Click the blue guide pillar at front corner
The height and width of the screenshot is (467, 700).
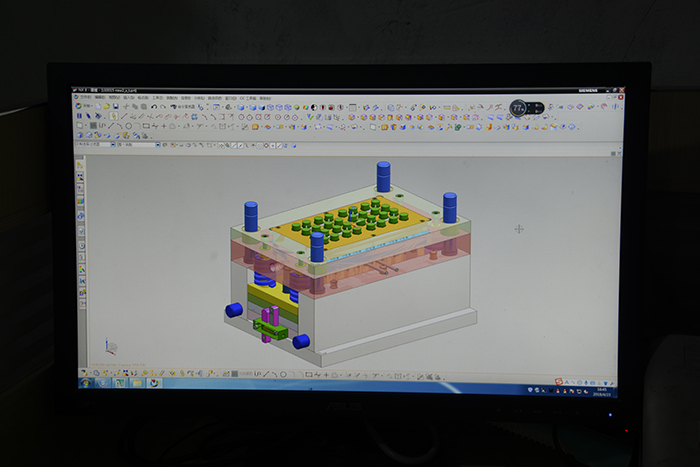317,246
